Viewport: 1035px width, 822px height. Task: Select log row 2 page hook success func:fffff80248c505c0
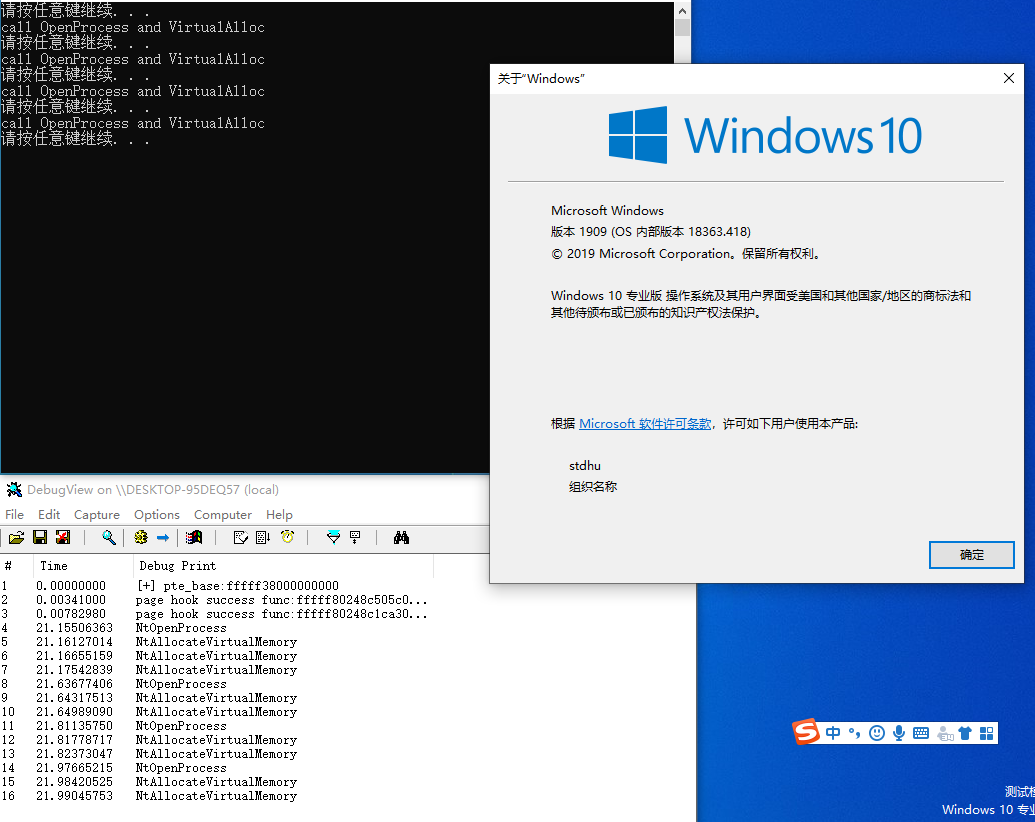click(x=217, y=599)
